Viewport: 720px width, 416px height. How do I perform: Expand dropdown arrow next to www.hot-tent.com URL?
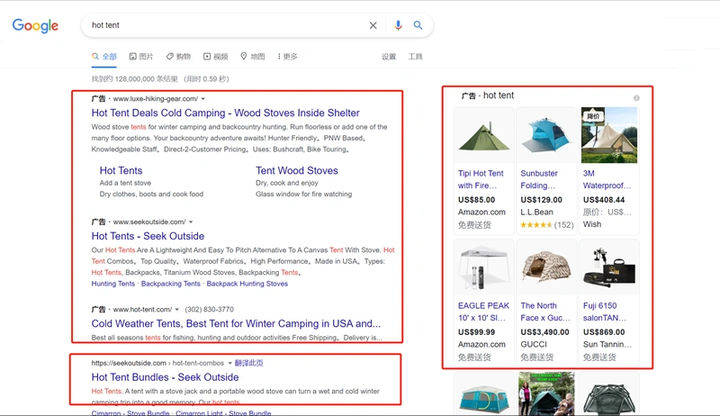(177, 309)
